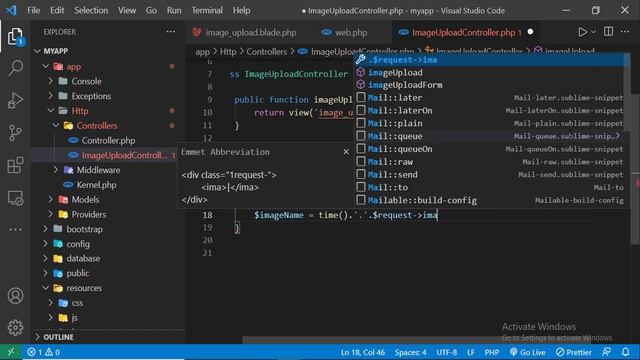Click the Go Live status bar button
This screenshot has width=640, height=360.
(528, 352)
